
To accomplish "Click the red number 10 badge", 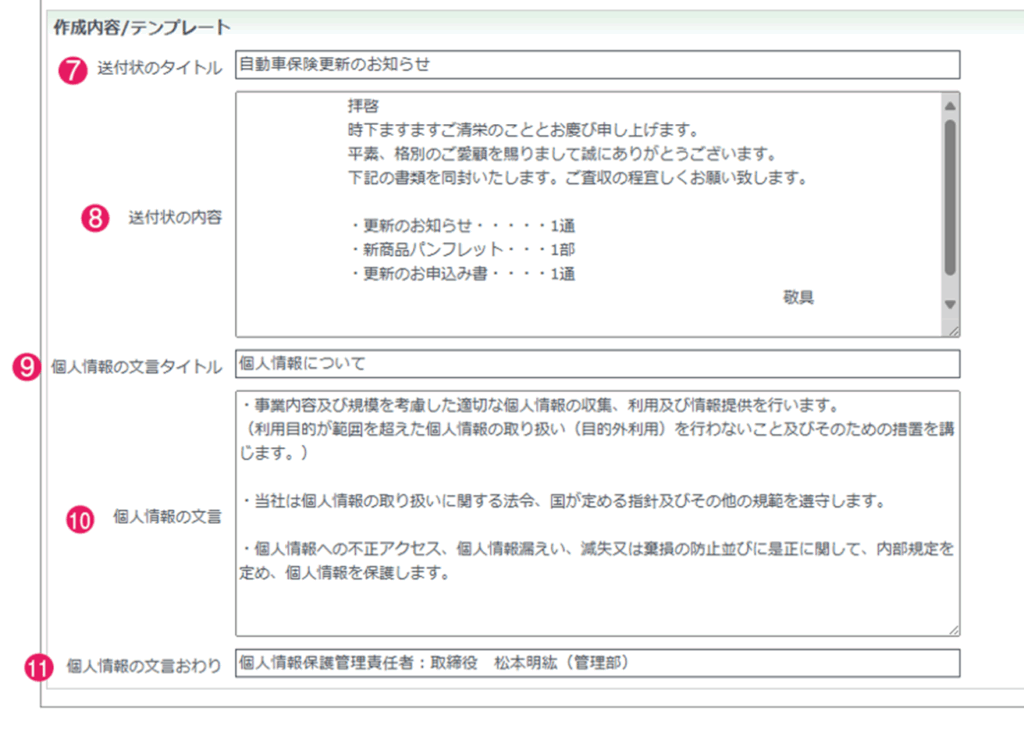I will (x=80, y=517).
